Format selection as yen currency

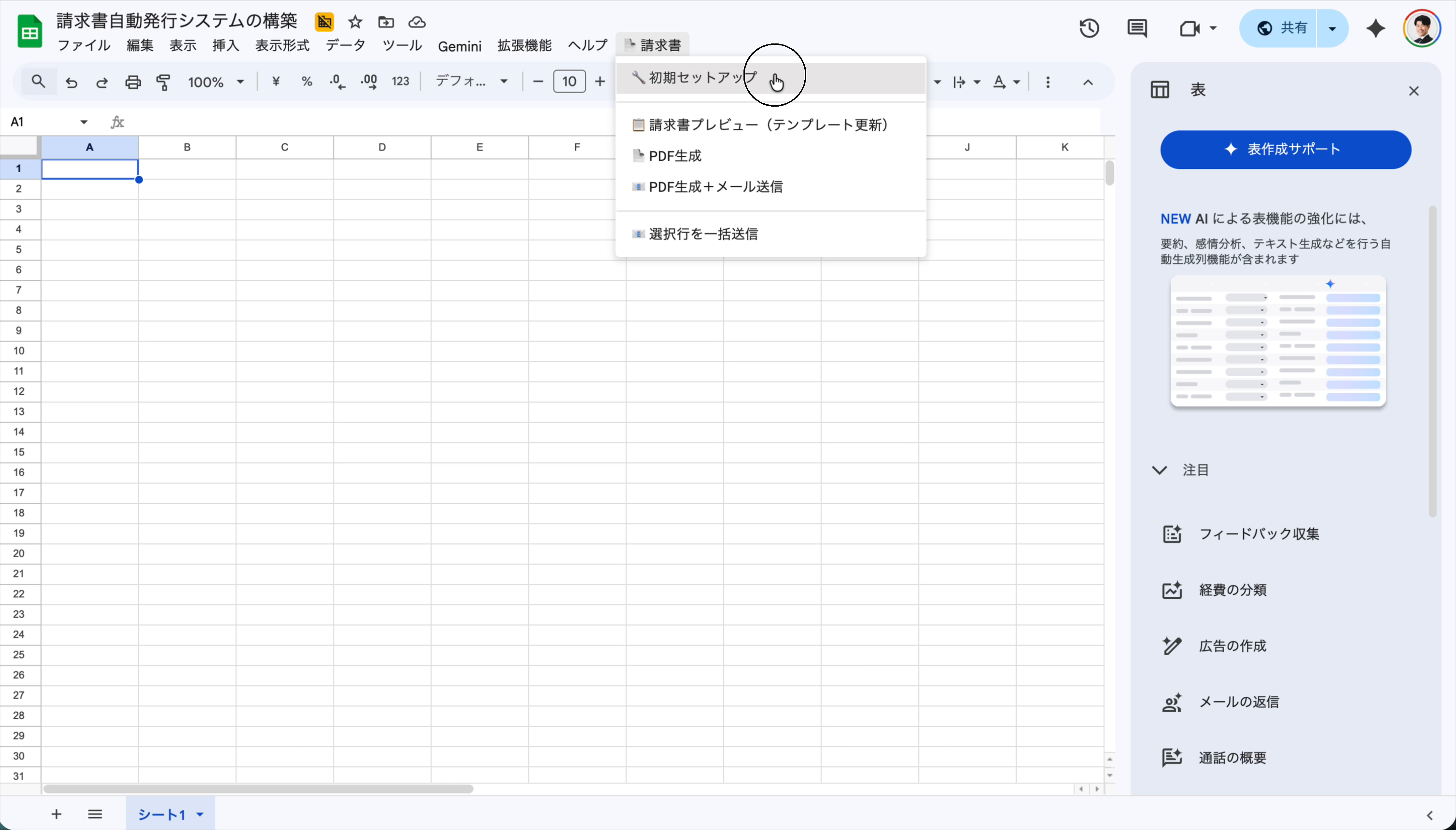276,82
